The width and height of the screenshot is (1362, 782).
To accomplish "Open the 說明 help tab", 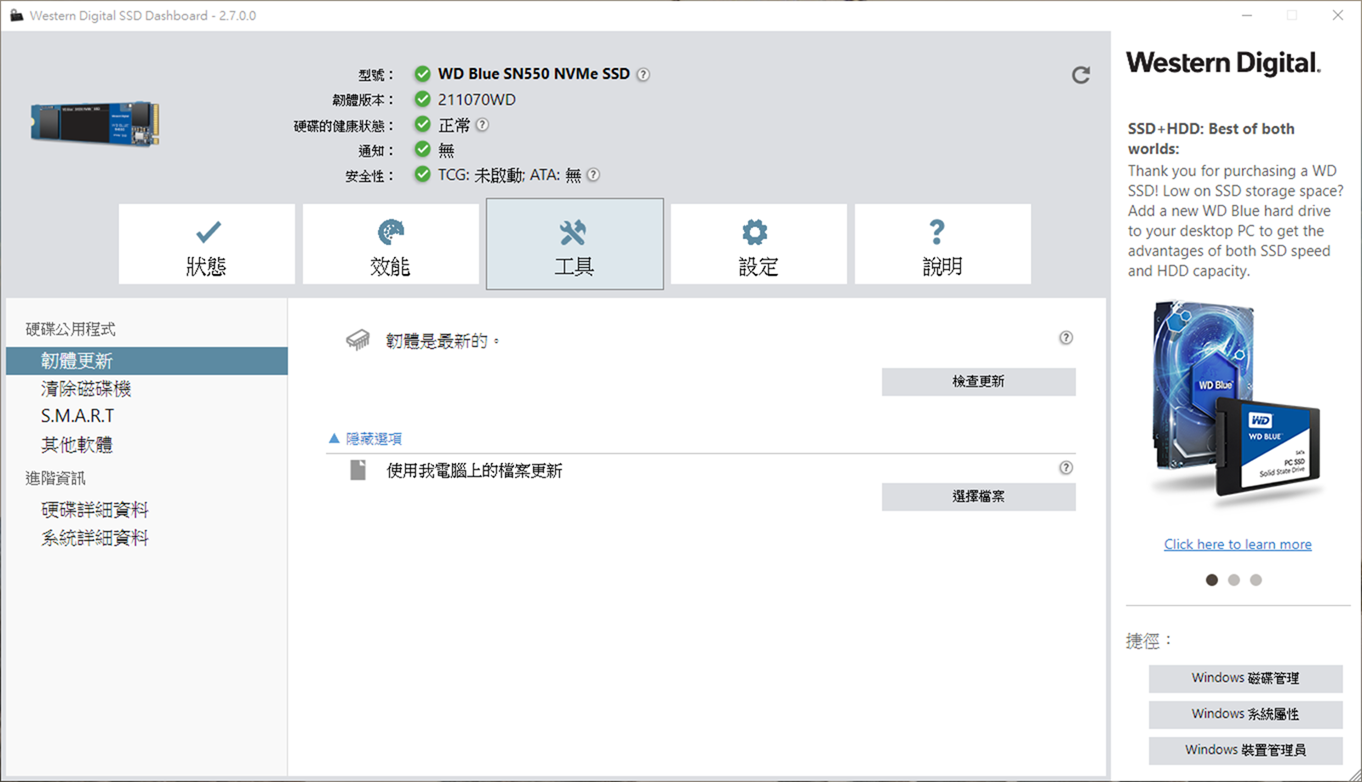I will point(942,245).
